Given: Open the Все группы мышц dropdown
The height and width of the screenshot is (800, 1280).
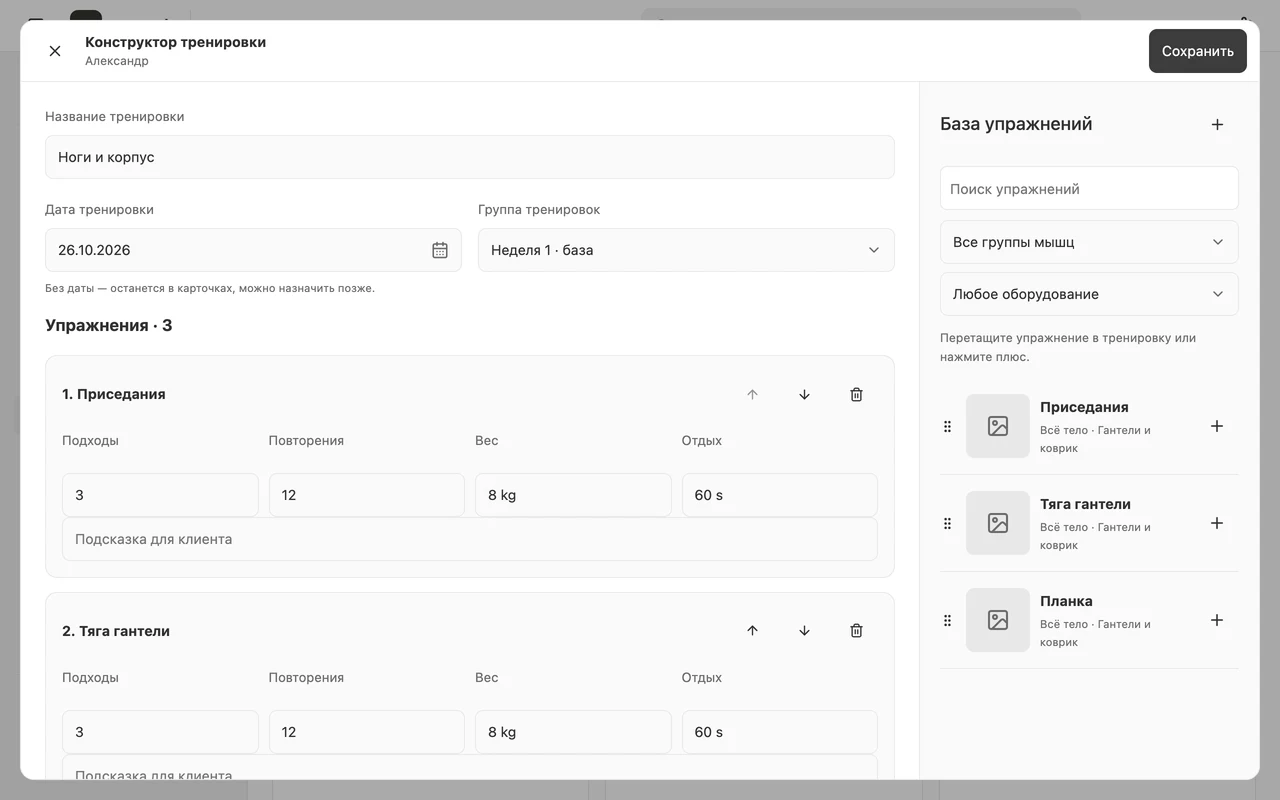Looking at the screenshot, I should coord(1089,242).
